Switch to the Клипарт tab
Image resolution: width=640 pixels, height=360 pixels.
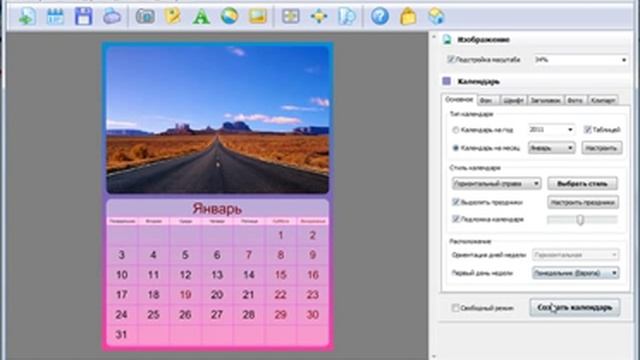tap(602, 100)
